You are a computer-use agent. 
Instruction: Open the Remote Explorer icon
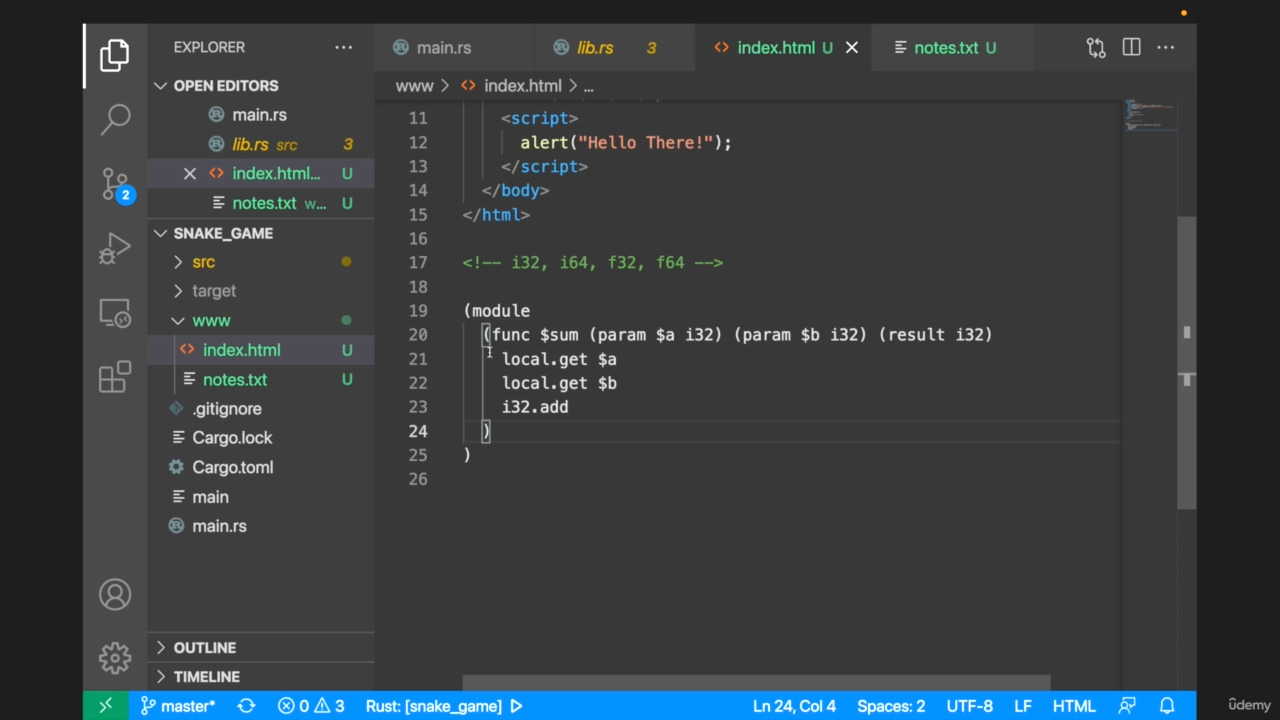(x=115, y=313)
